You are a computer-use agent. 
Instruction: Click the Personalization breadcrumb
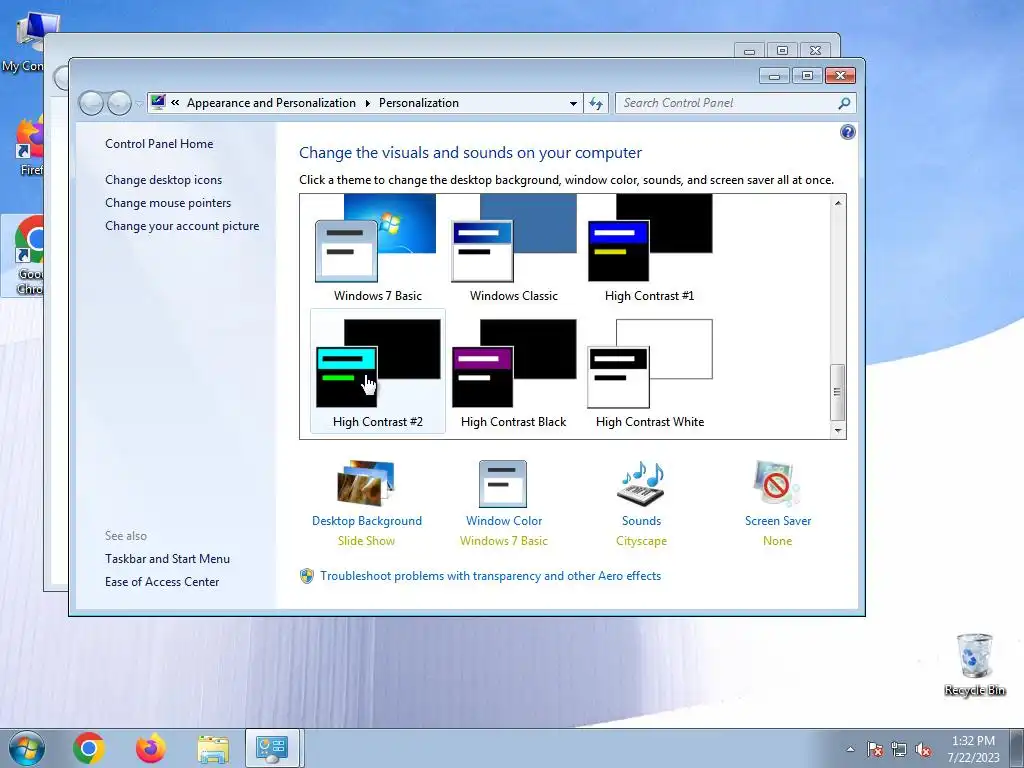coord(419,103)
